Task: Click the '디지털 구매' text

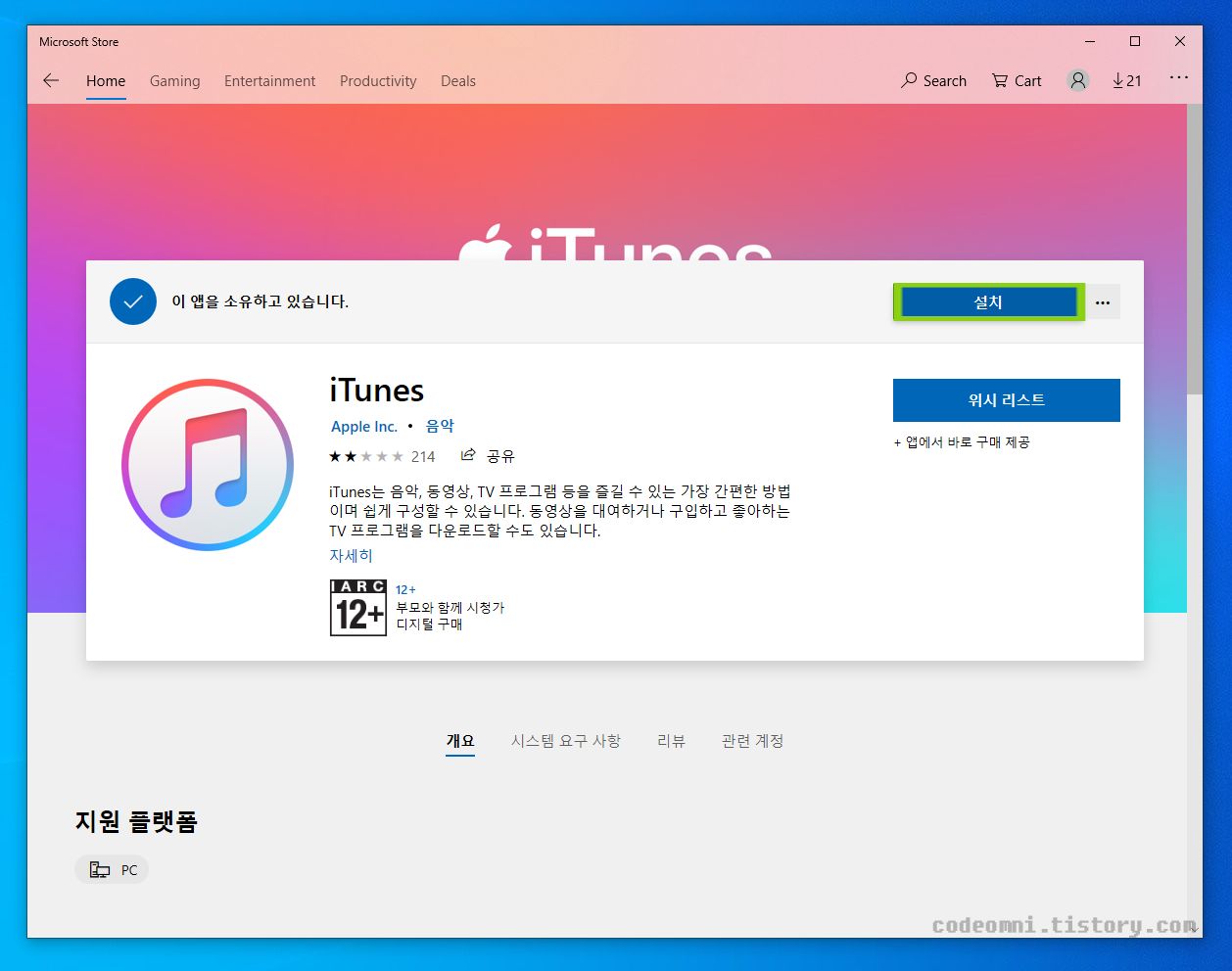Action: [x=429, y=624]
